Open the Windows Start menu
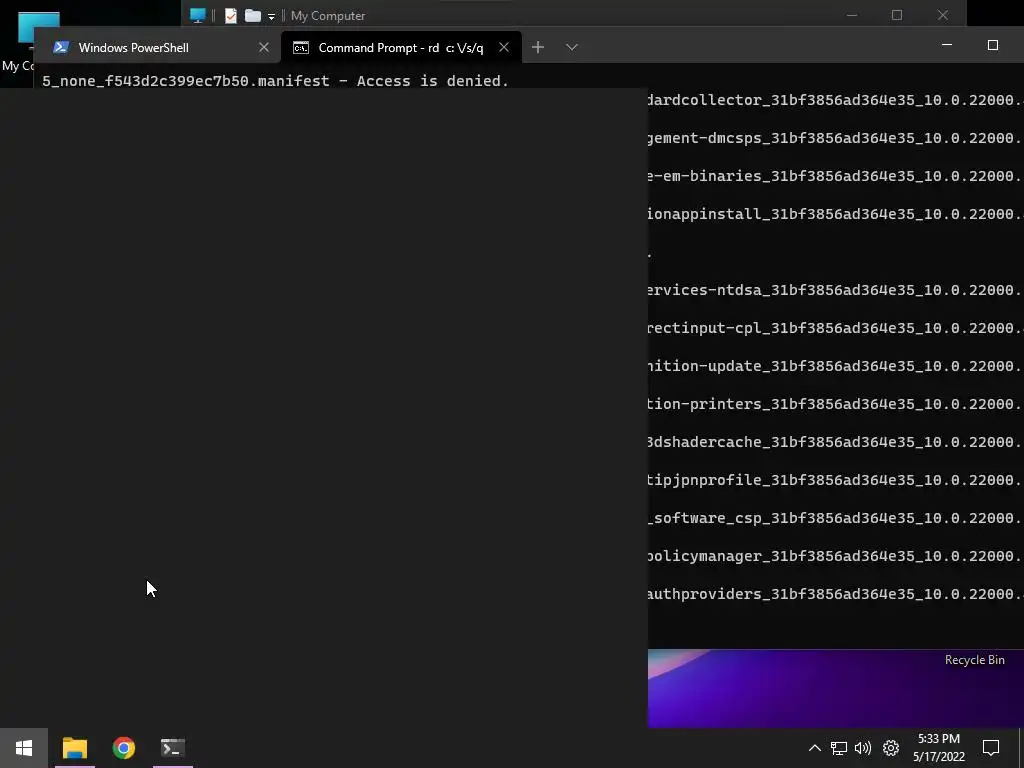 coord(24,748)
